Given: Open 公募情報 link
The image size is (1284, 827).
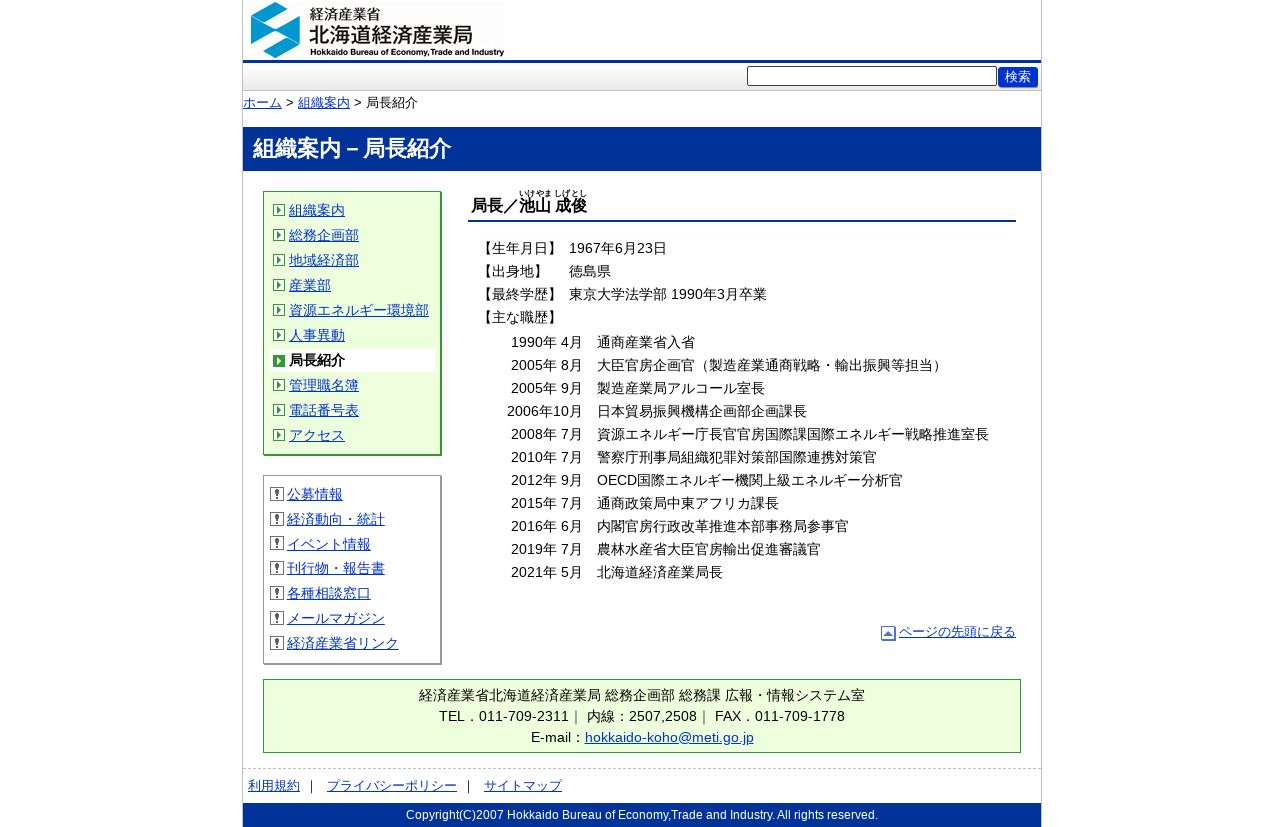Looking at the screenshot, I should 315,494.
